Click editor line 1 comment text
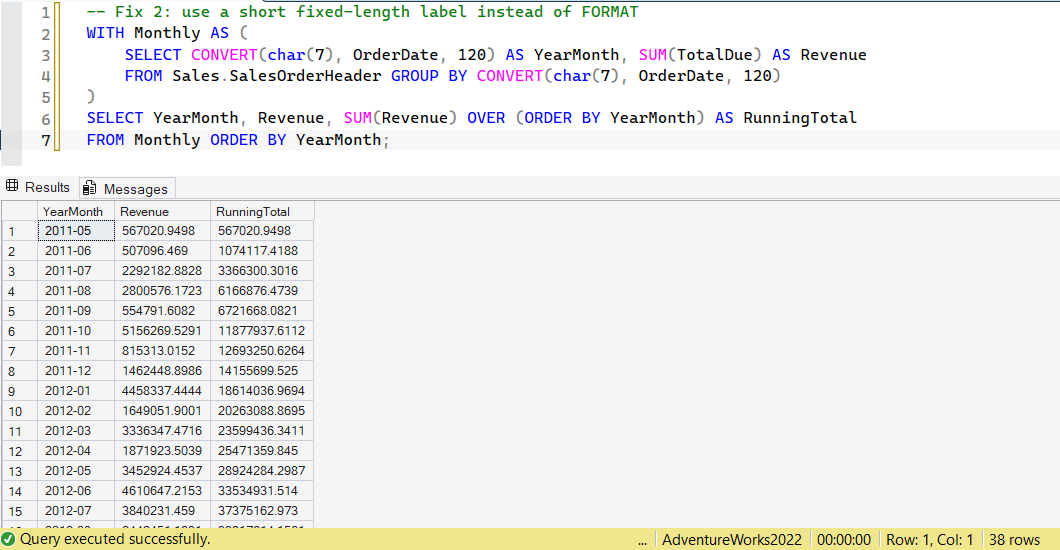This screenshot has height=550, width=1060. 362,12
